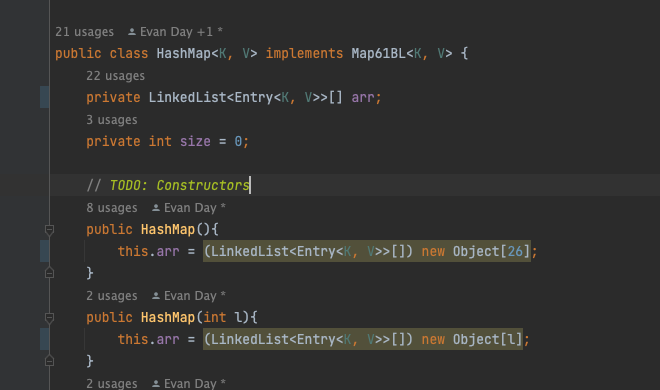Click fold end marker below Object[26] line
The image size is (660, 390).
[x=49, y=273]
